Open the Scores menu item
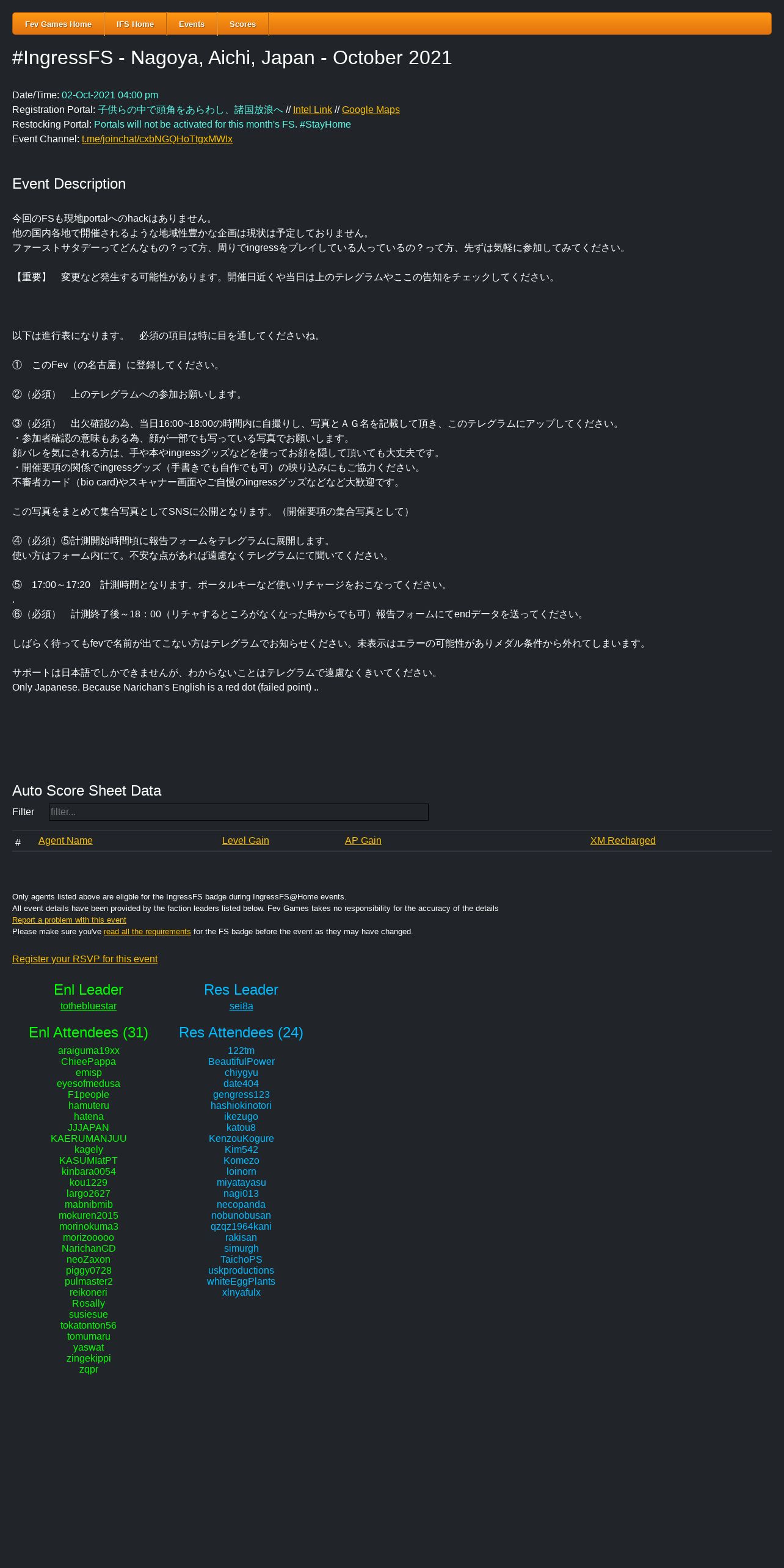Viewport: 784px width, 1568px height. [242, 24]
